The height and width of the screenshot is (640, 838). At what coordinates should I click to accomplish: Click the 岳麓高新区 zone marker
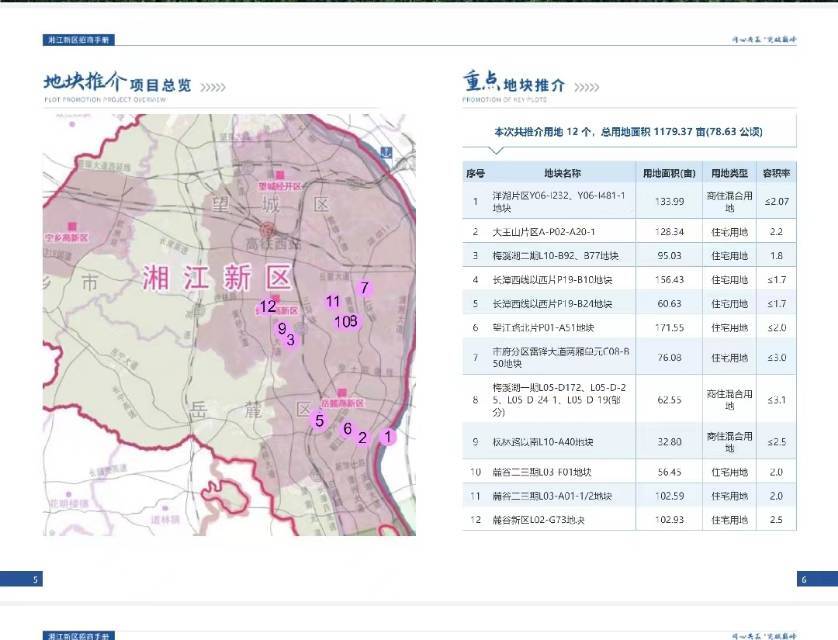pos(342,391)
